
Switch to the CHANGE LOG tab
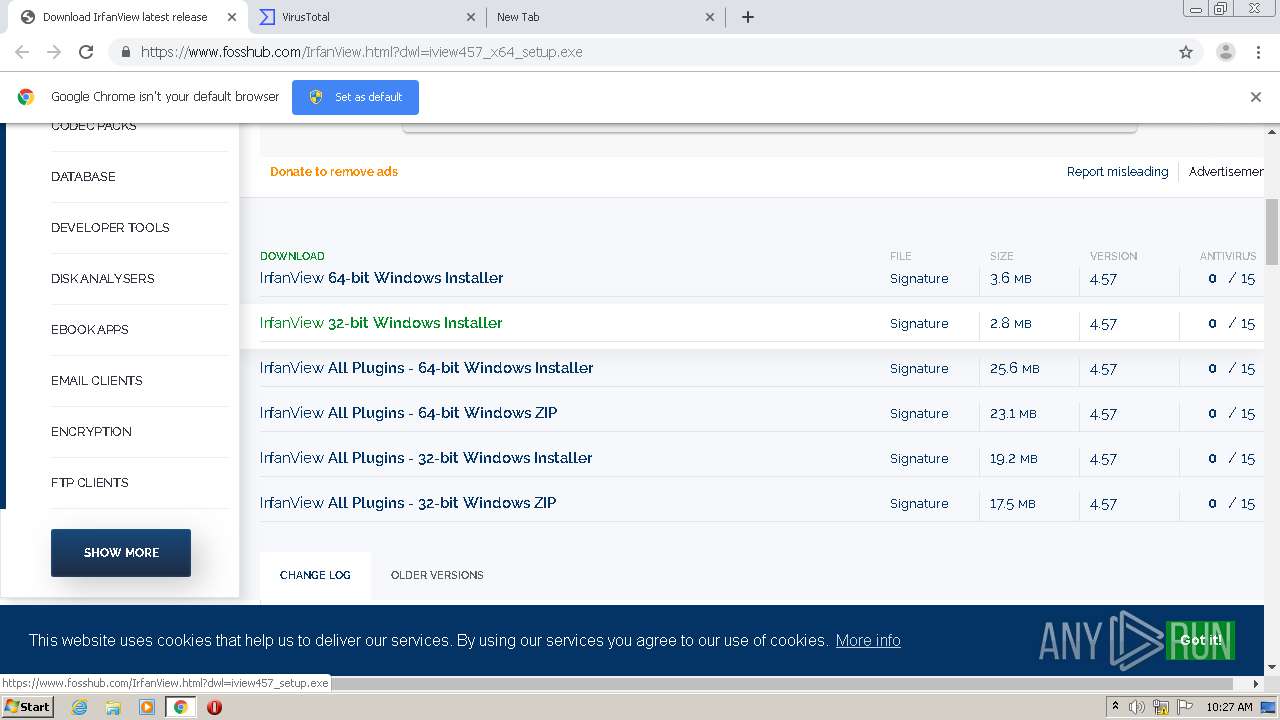point(315,575)
